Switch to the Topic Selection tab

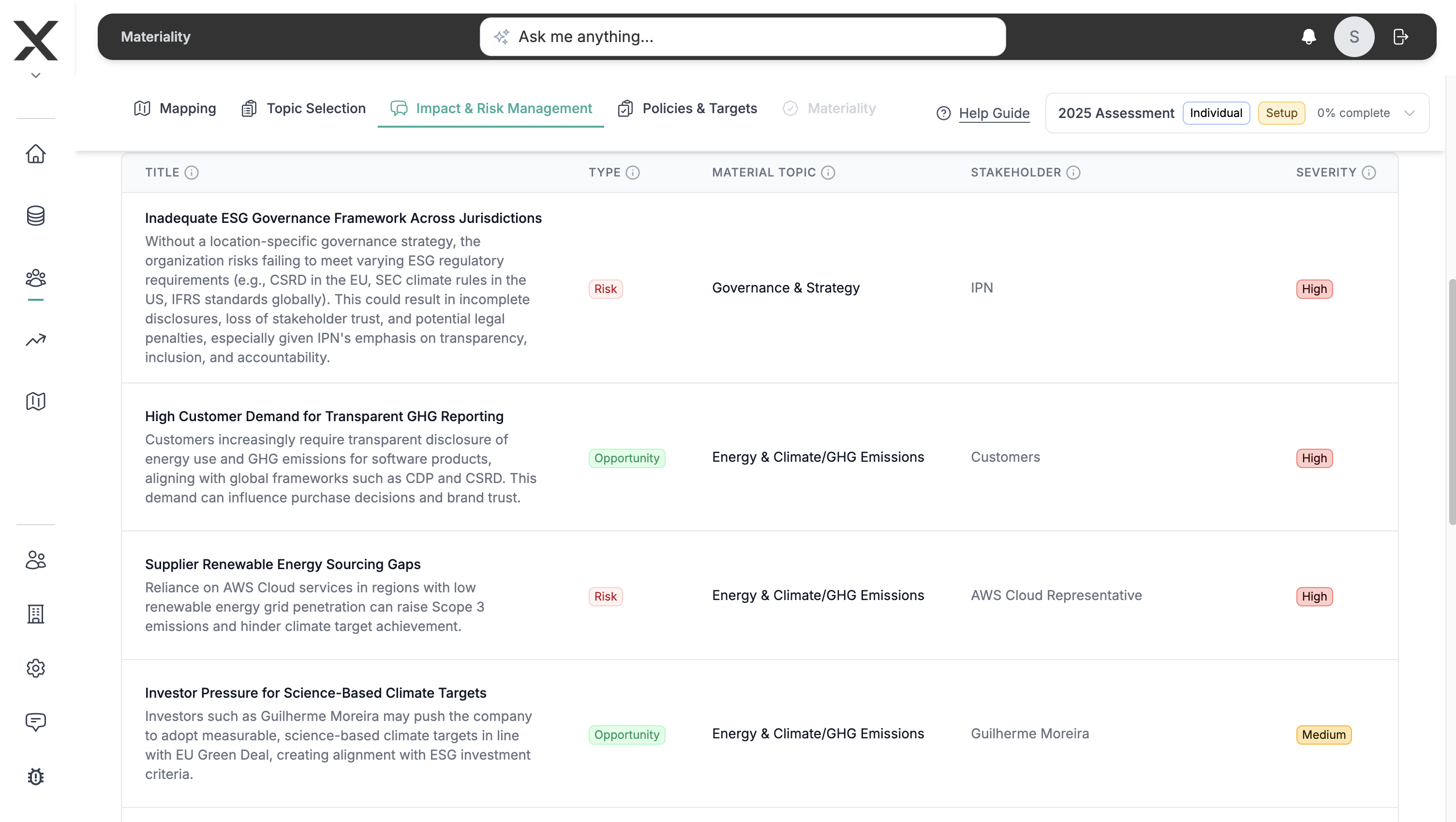pyautogui.click(x=303, y=108)
